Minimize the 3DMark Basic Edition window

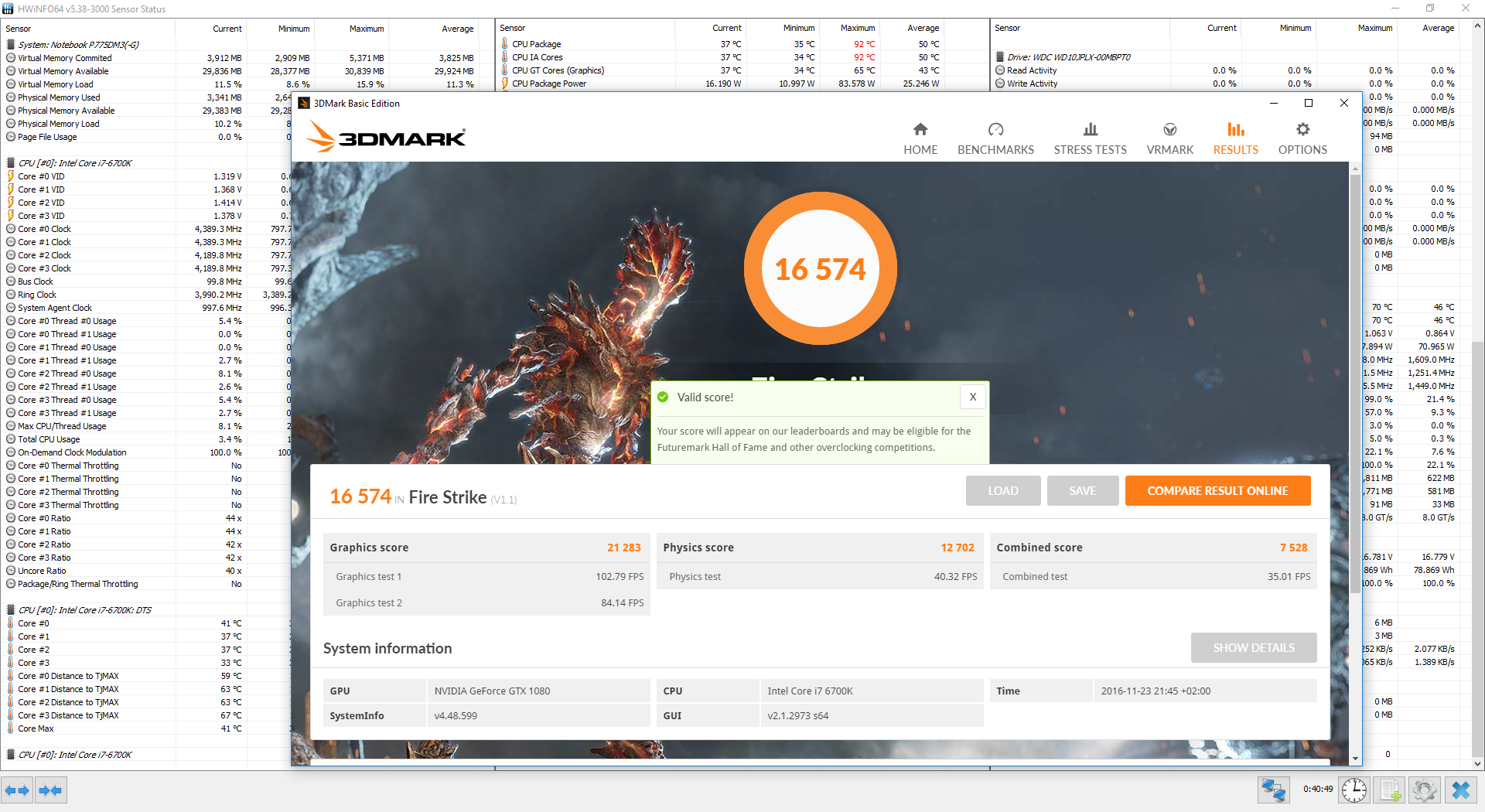tap(1273, 103)
